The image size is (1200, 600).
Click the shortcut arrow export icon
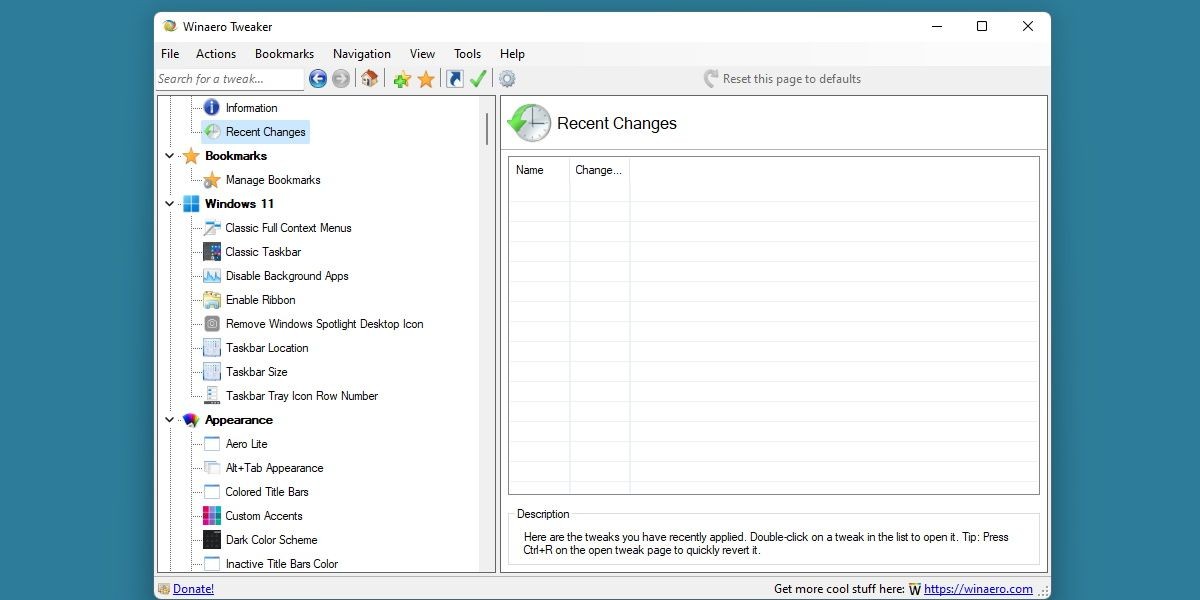coord(455,79)
